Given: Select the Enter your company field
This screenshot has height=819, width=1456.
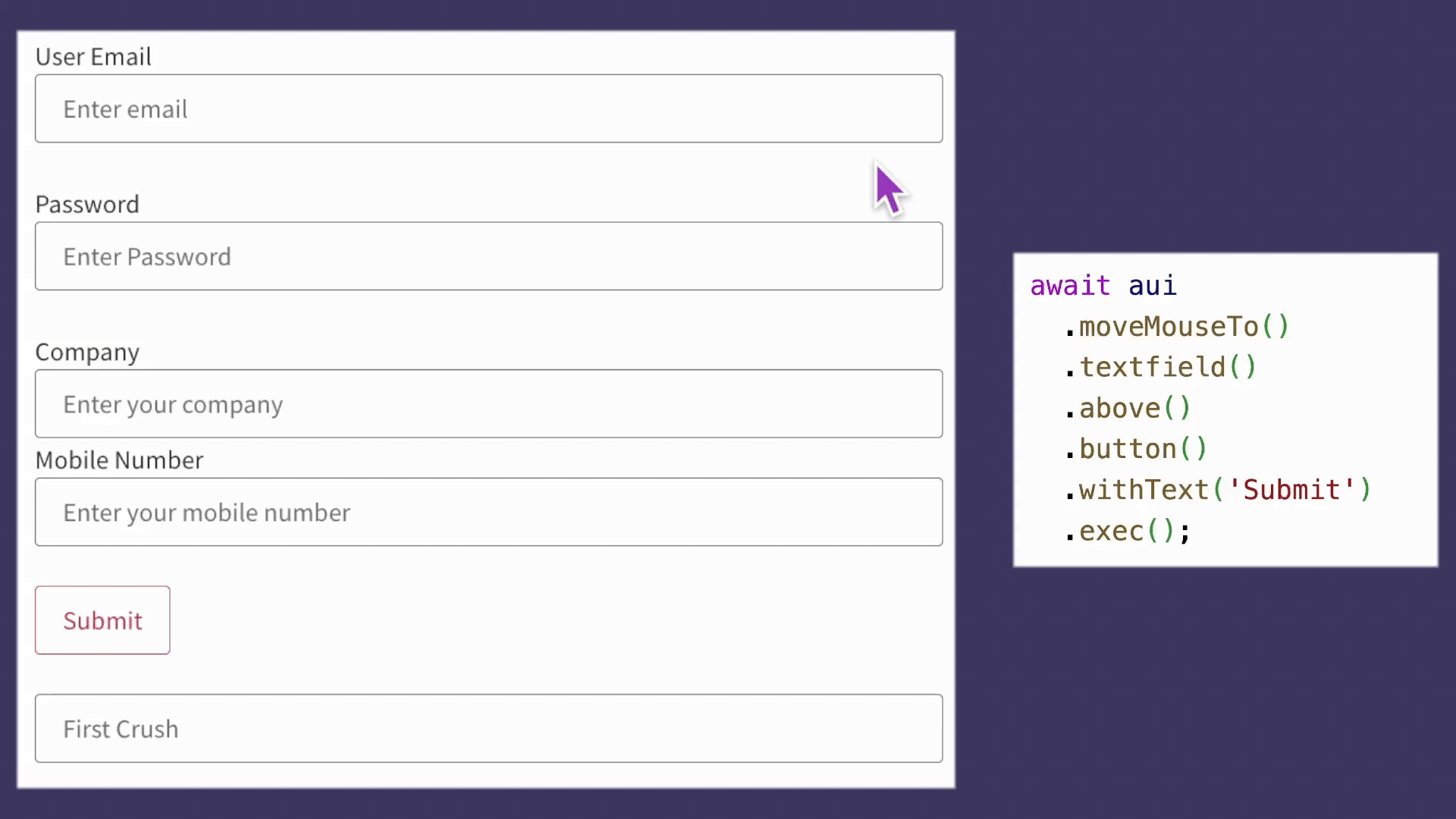Looking at the screenshot, I should coord(488,403).
